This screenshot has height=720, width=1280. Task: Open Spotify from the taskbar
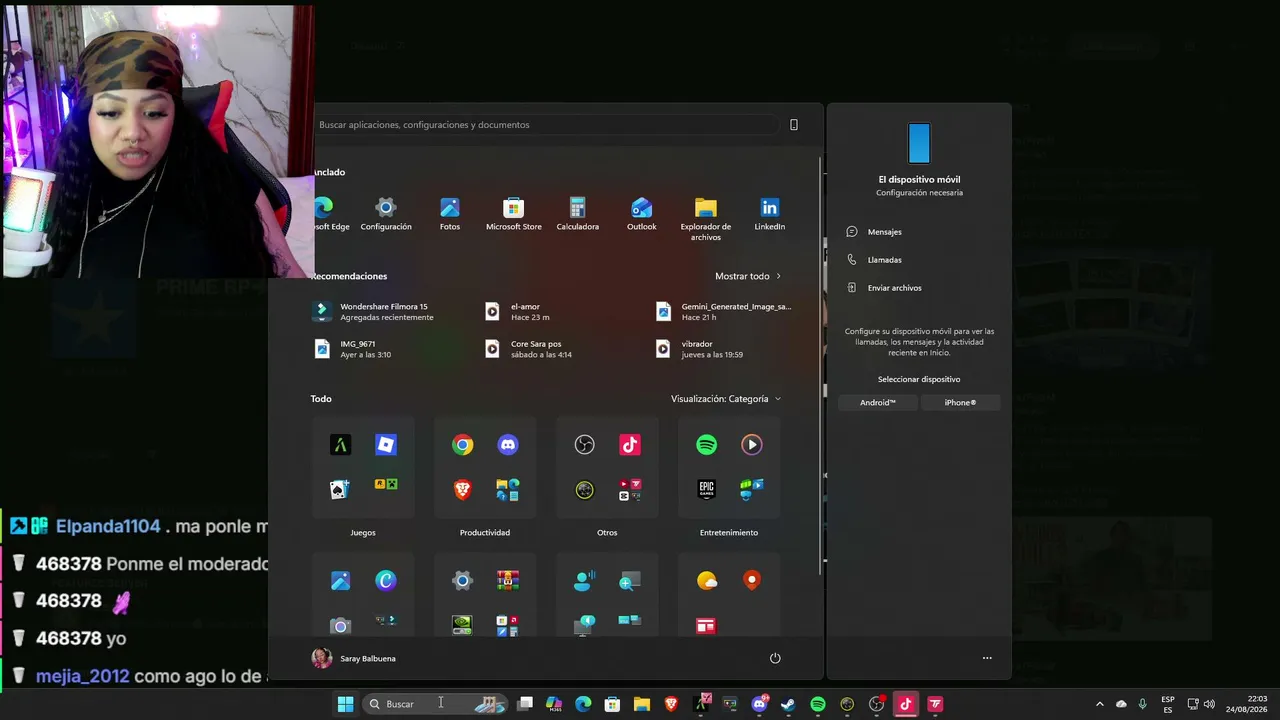(817, 704)
